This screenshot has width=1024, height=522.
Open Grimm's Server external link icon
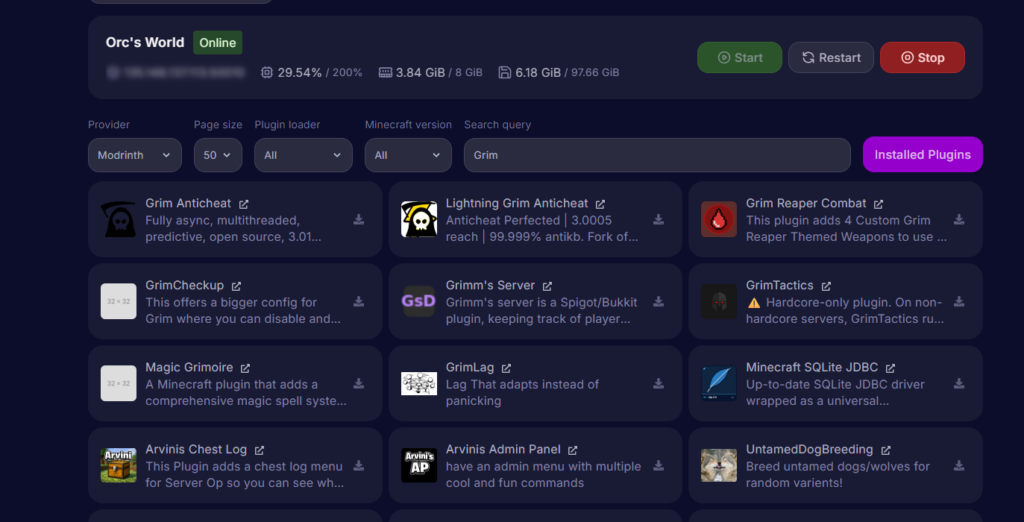[547, 286]
